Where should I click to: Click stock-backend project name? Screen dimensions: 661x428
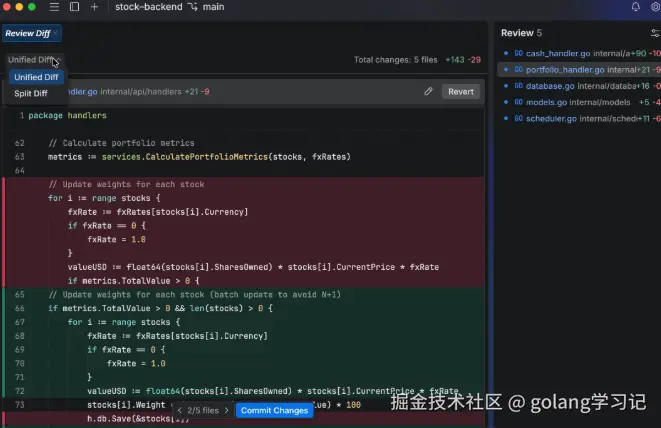(x=149, y=7)
